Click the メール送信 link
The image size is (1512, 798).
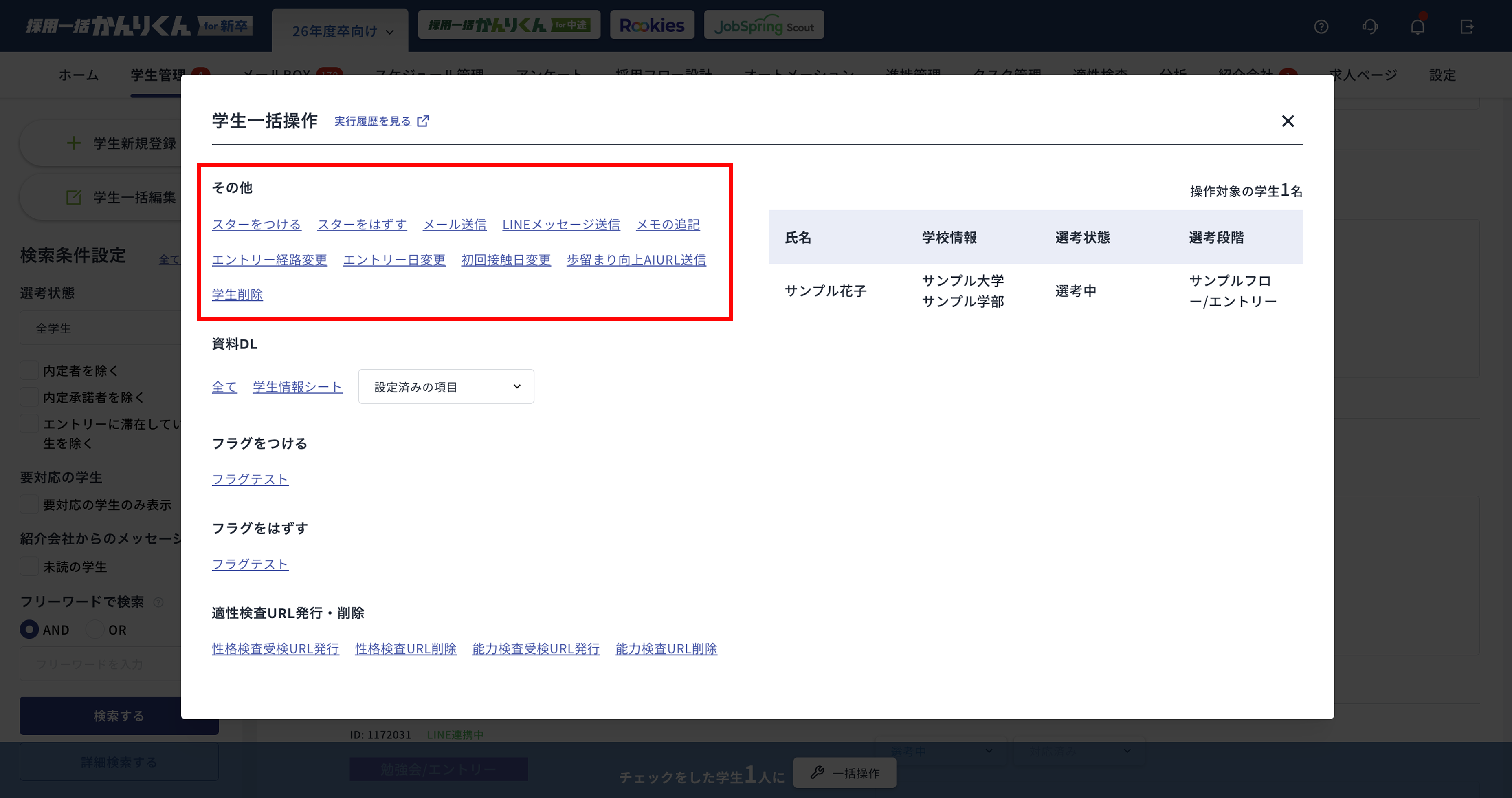click(x=454, y=225)
